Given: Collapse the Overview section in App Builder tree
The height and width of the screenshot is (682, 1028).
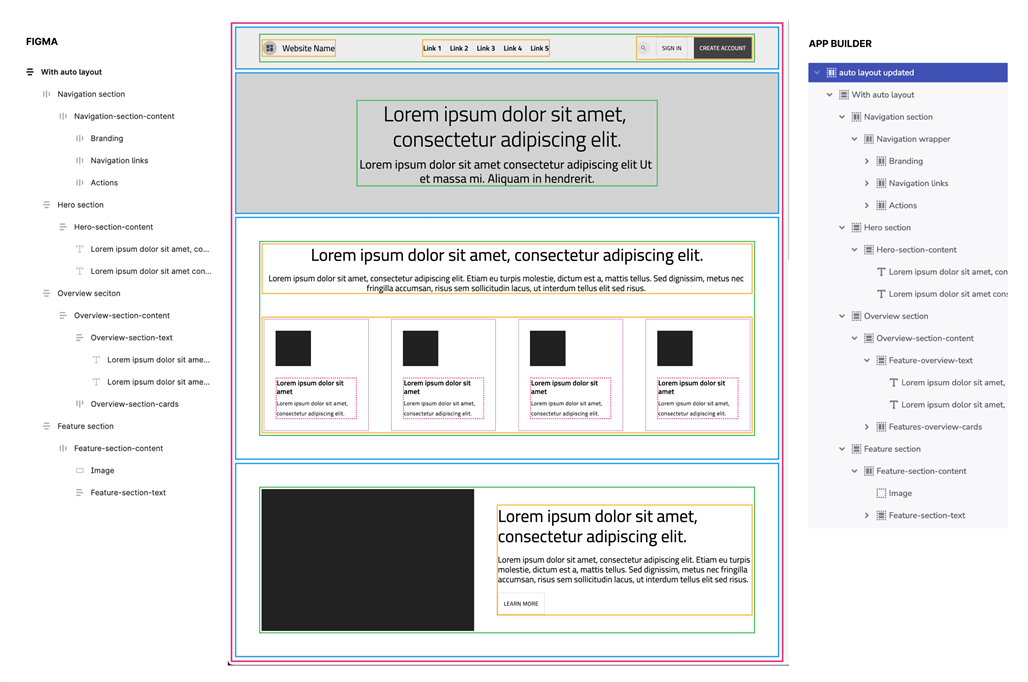Looking at the screenshot, I should pos(842,316).
